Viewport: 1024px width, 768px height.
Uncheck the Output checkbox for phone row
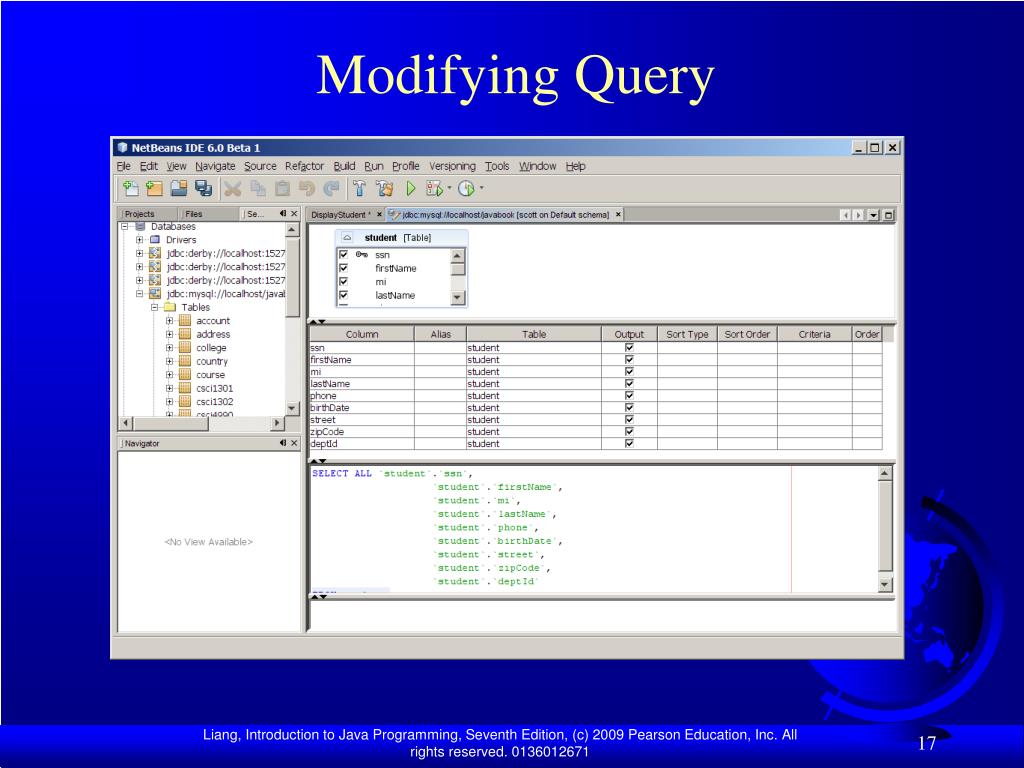click(629, 395)
